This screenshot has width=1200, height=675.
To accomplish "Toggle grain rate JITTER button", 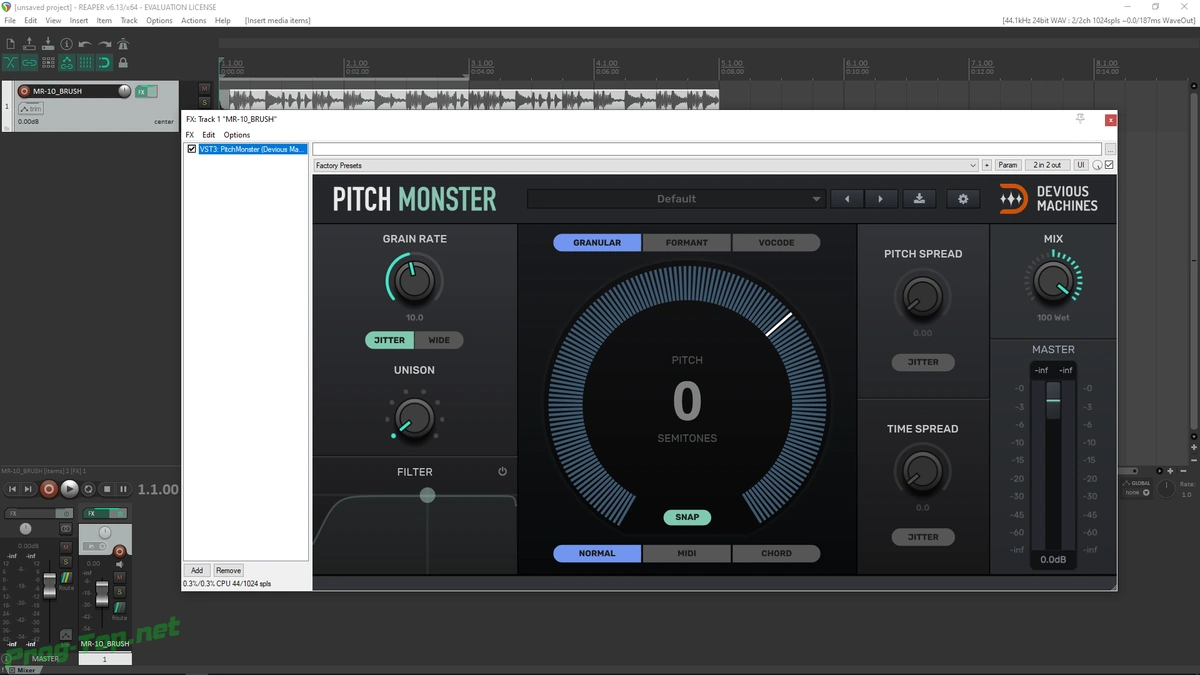I will click(390, 340).
